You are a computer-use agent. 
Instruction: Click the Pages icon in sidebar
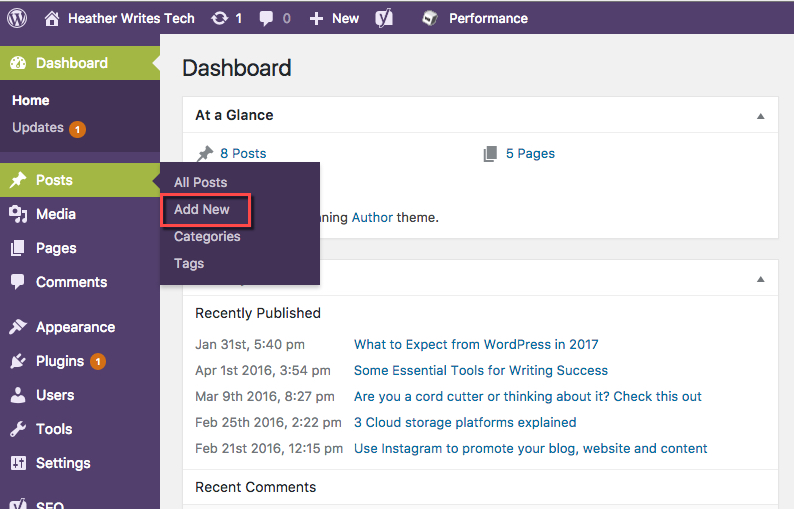(x=18, y=248)
